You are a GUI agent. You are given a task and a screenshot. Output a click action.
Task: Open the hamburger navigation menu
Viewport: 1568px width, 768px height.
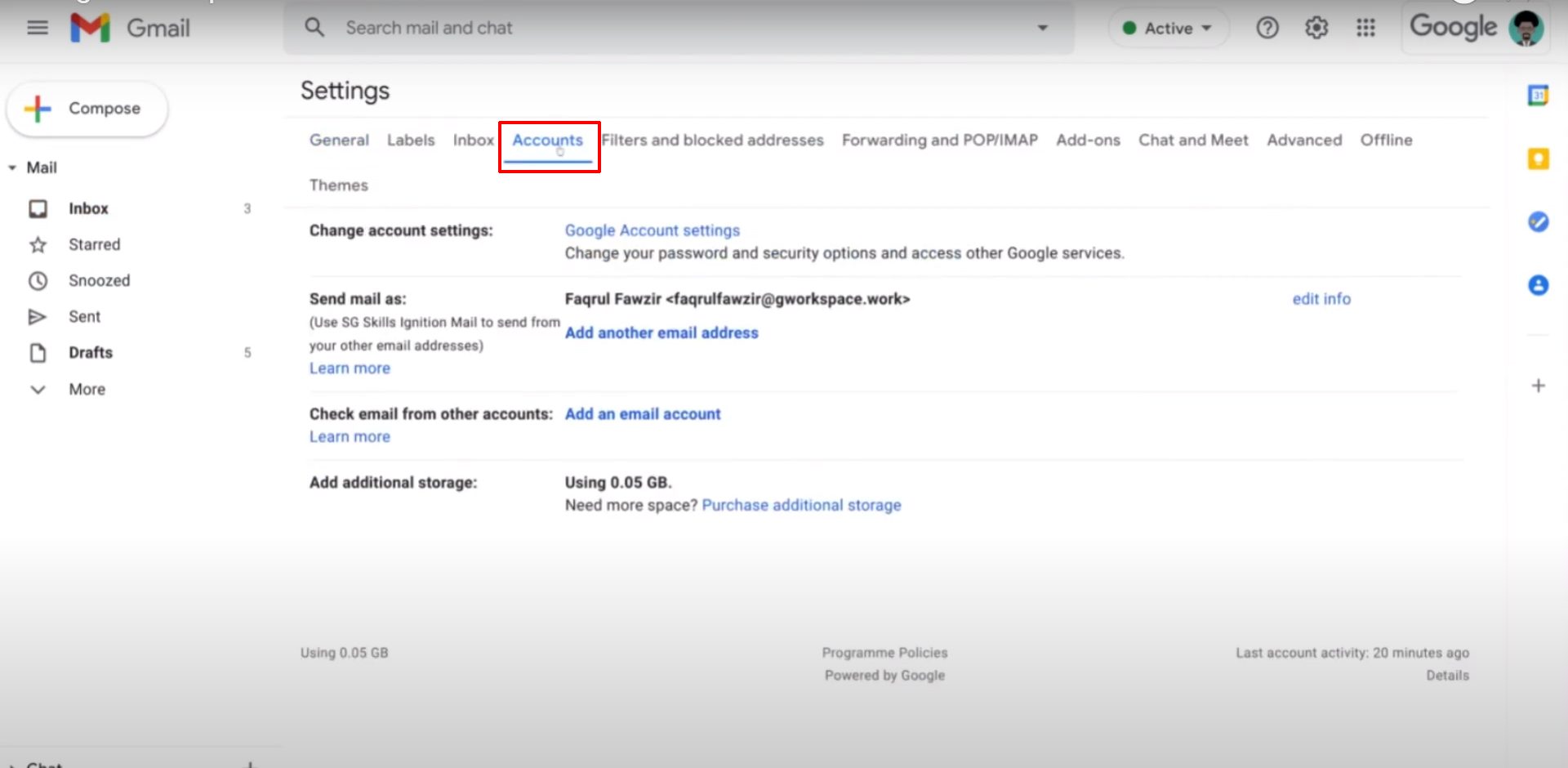[38, 27]
